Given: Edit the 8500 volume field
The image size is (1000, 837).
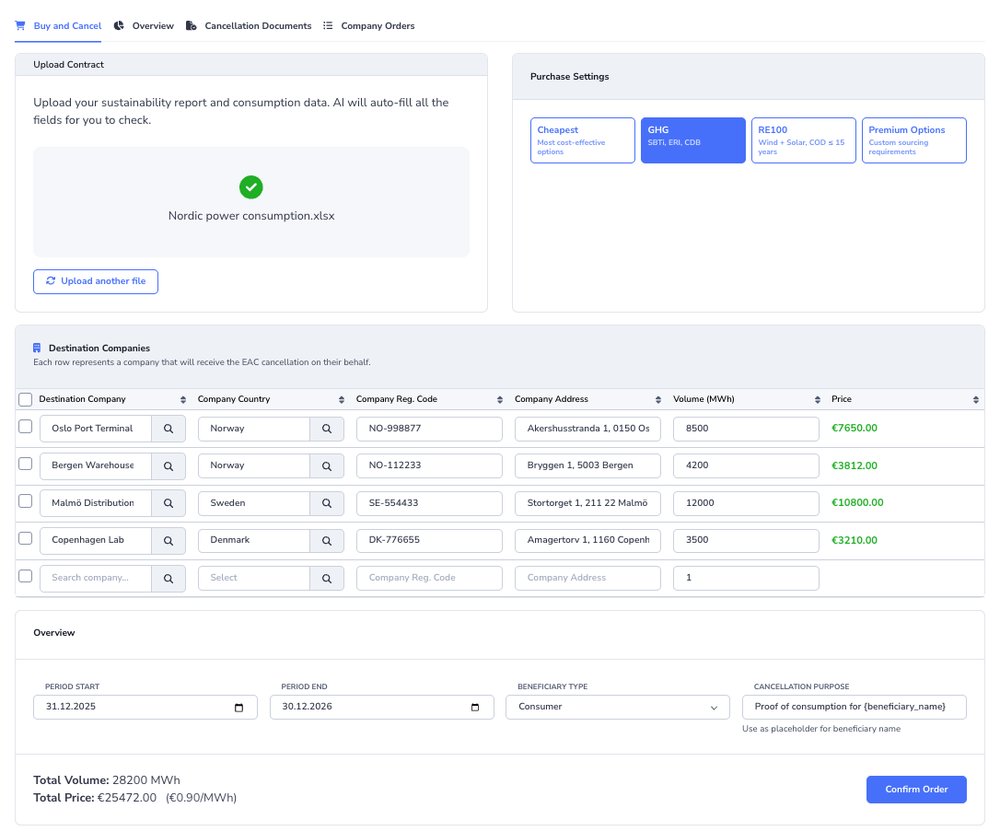Looking at the screenshot, I should click(x=746, y=429).
